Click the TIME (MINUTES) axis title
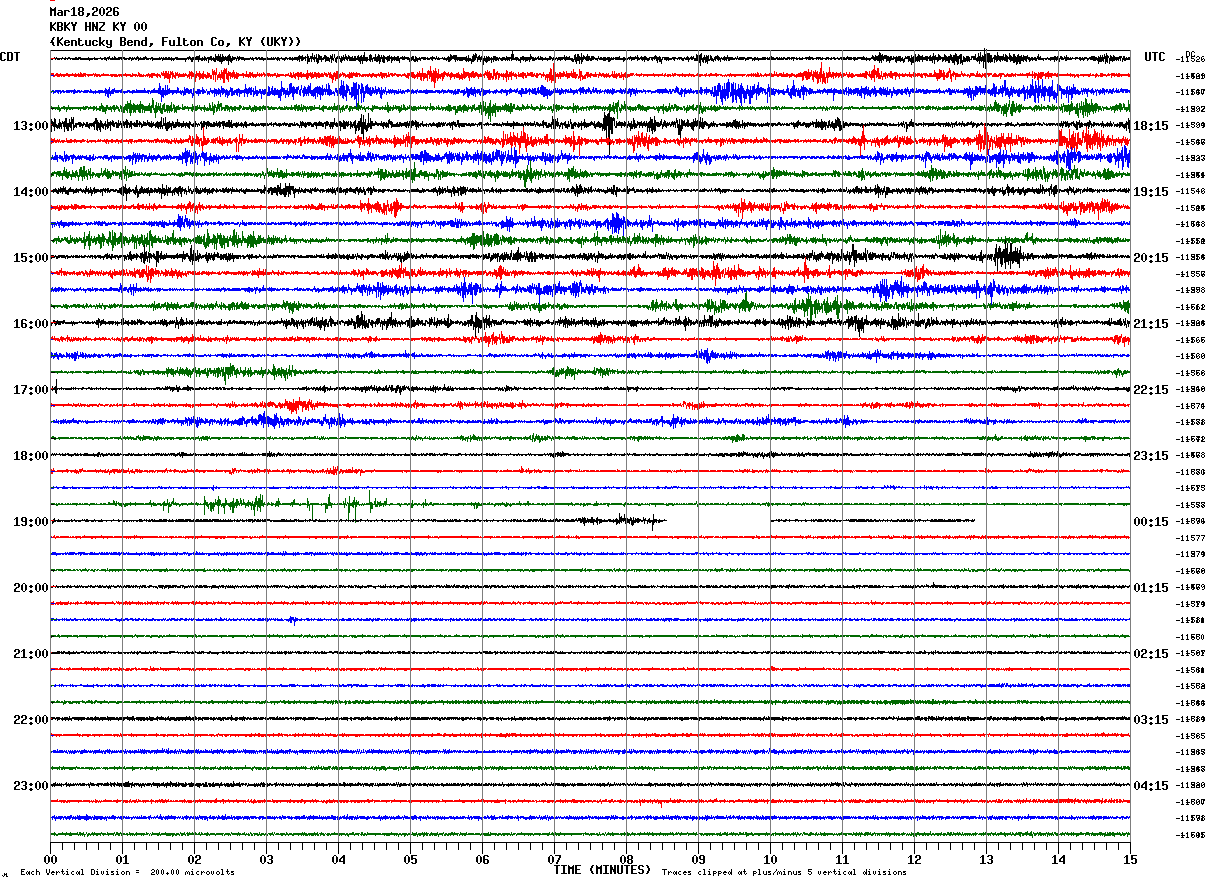The image size is (1210, 886). [x=602, y=870]
